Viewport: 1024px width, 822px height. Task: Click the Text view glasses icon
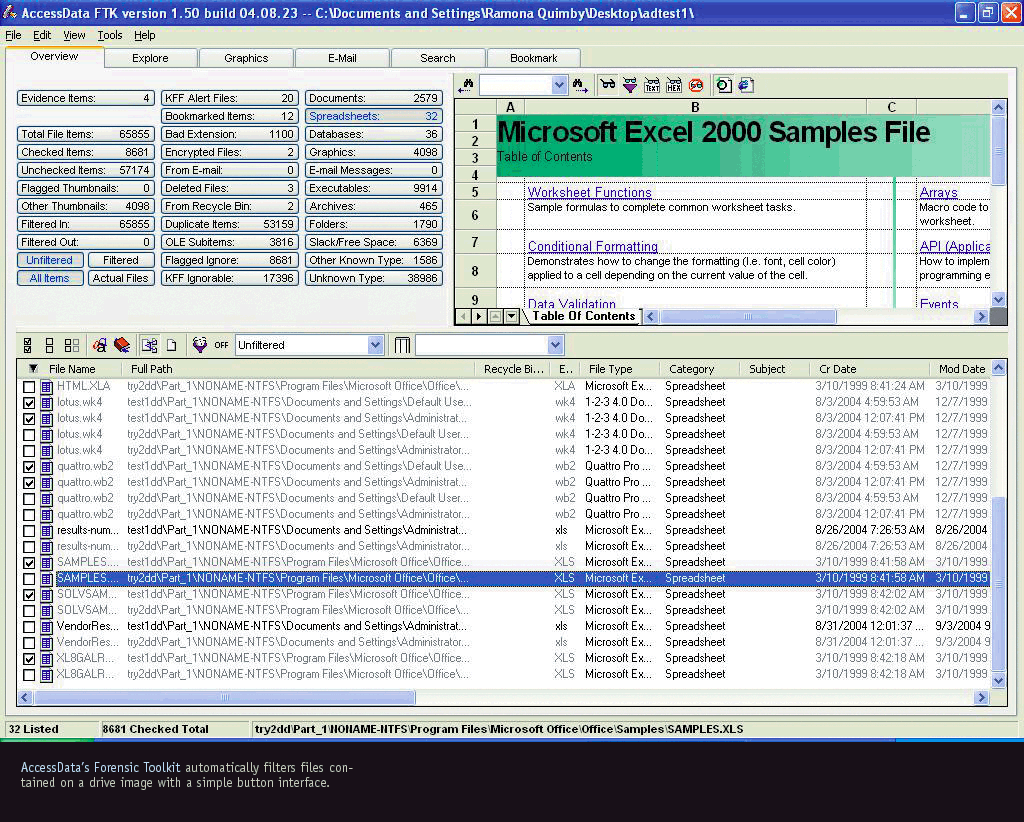point(652,86)
